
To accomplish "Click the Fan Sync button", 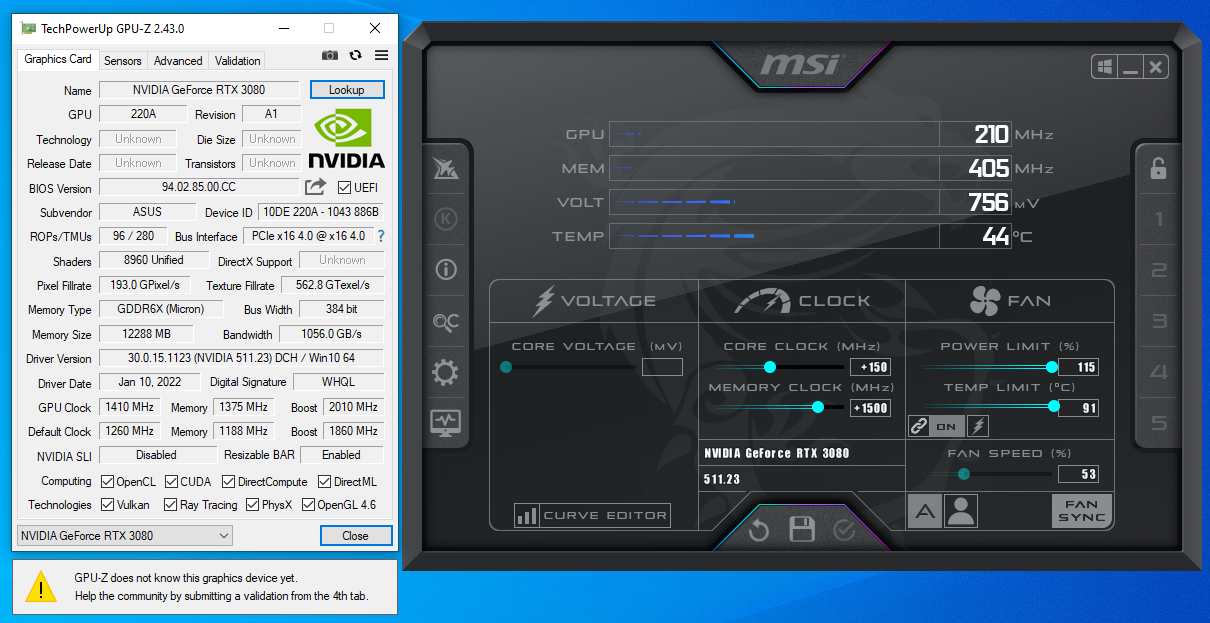I will click(x=1082, y=511).
